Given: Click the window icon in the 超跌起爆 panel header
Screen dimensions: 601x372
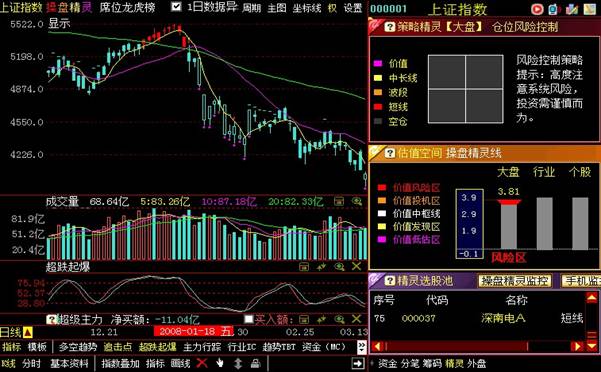Looking at the screenshot, I should (304, 267).
